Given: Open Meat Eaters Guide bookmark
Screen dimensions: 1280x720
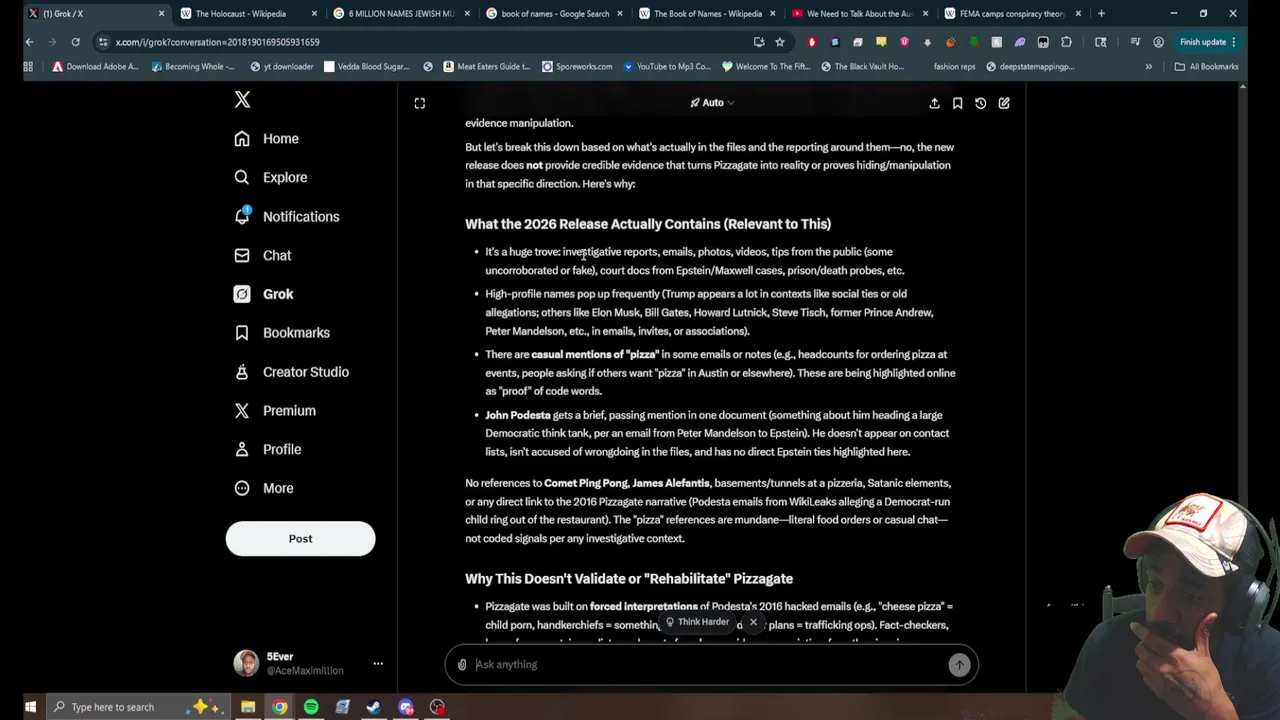Looking at the screenshot, I should click(x=485, y=67).
